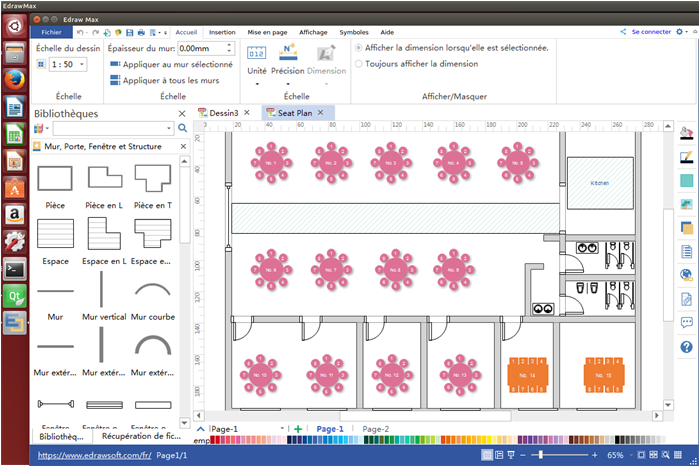699x466 pixels.
Task: Pick the Mur courbe wall shape
Action: coord(152,291)
